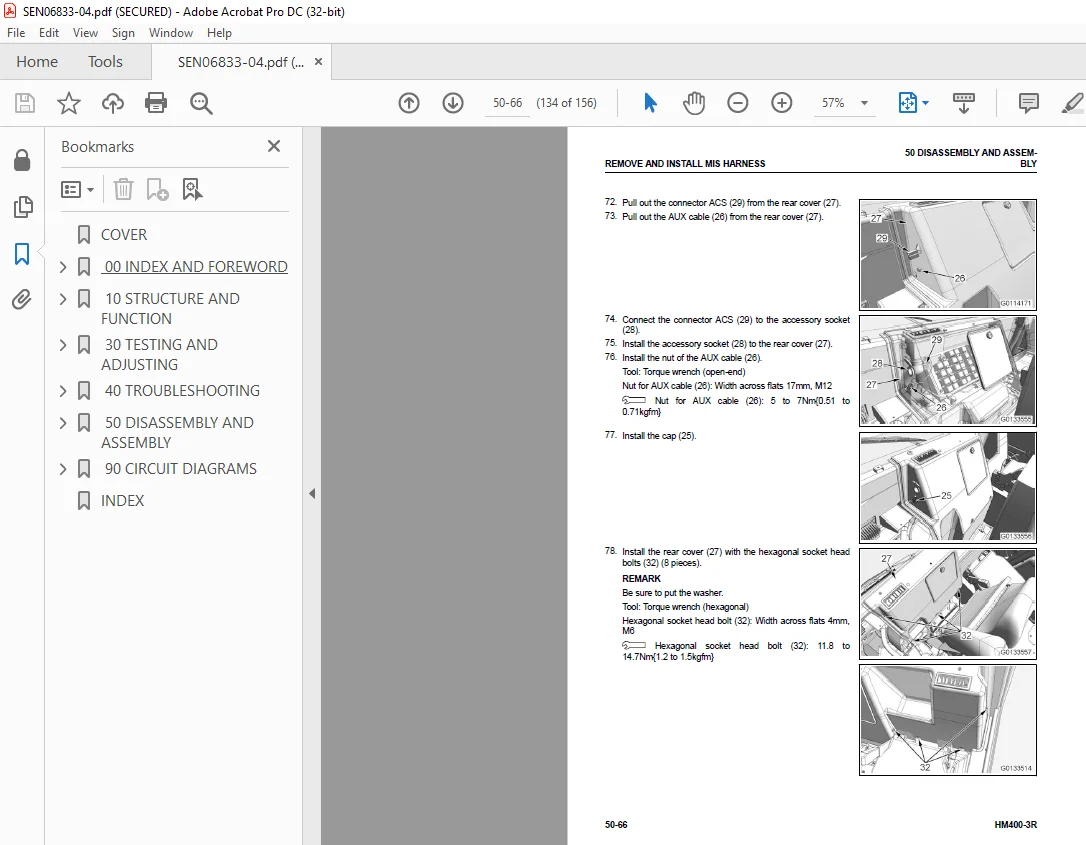Open the zoom level dropdown arrow
This screenshot has height=845, width=1086.
(x=864, y=103)
